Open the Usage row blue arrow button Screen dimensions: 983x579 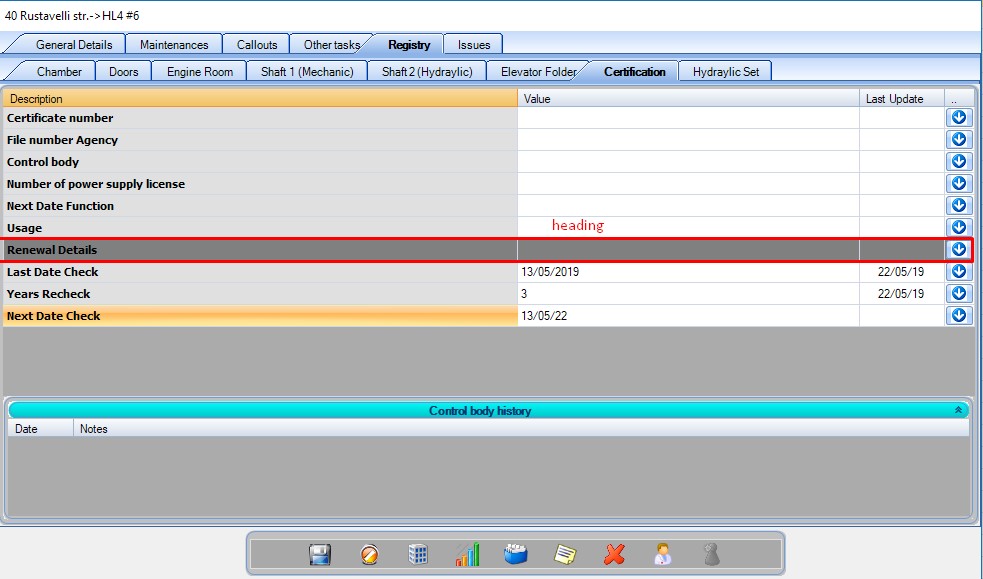(959, 228)
